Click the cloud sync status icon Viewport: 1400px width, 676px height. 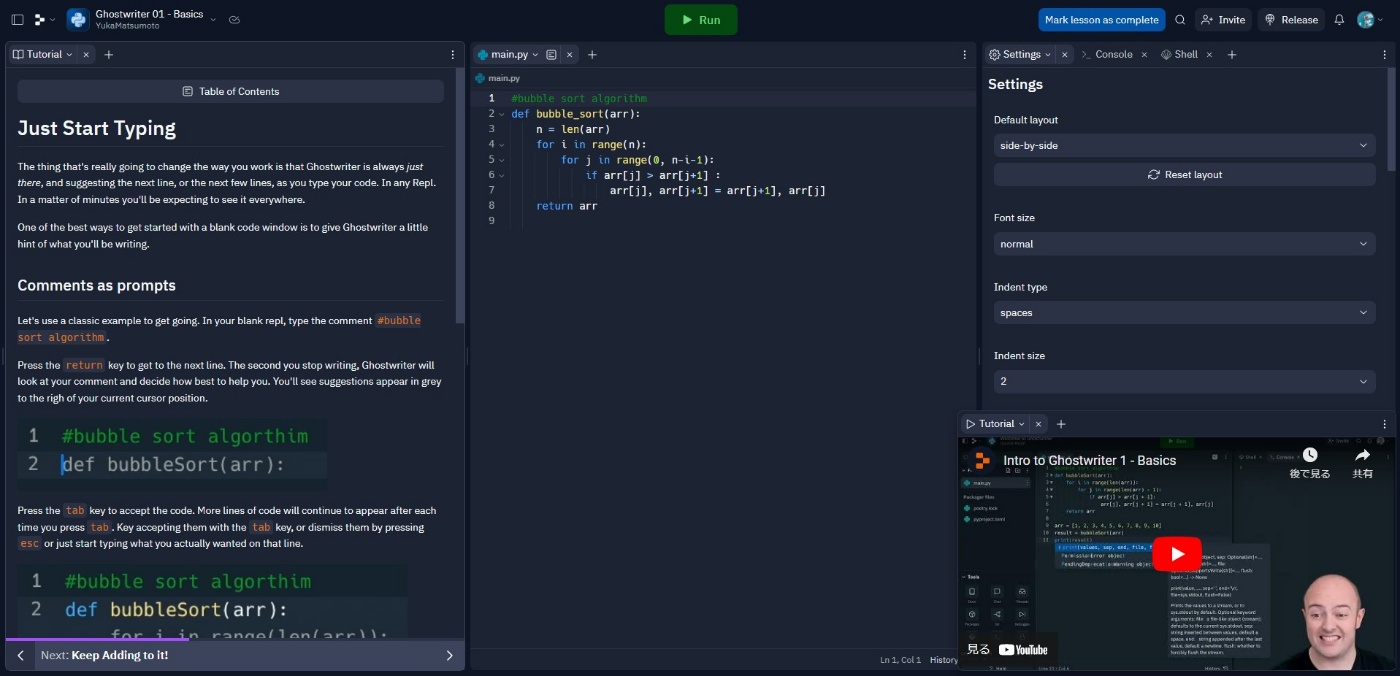tap(234, 19)
